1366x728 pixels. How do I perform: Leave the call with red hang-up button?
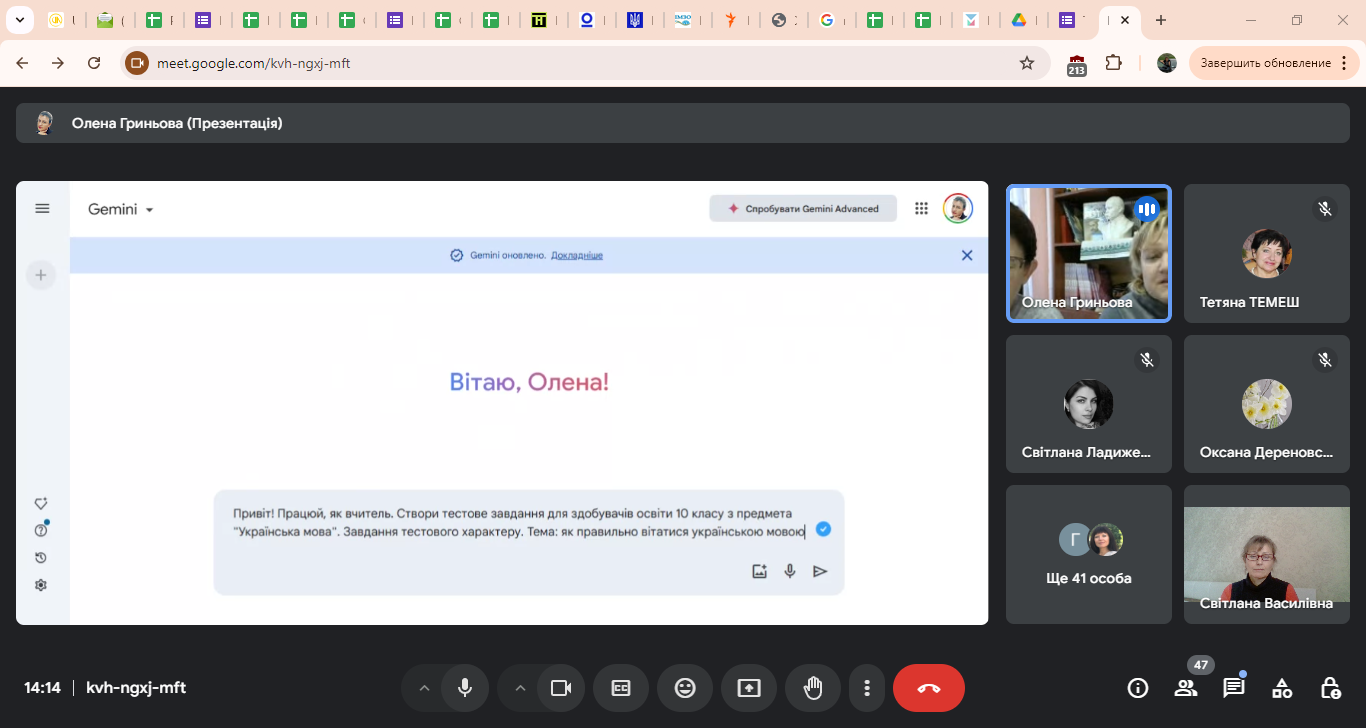[x=928, y=688]
